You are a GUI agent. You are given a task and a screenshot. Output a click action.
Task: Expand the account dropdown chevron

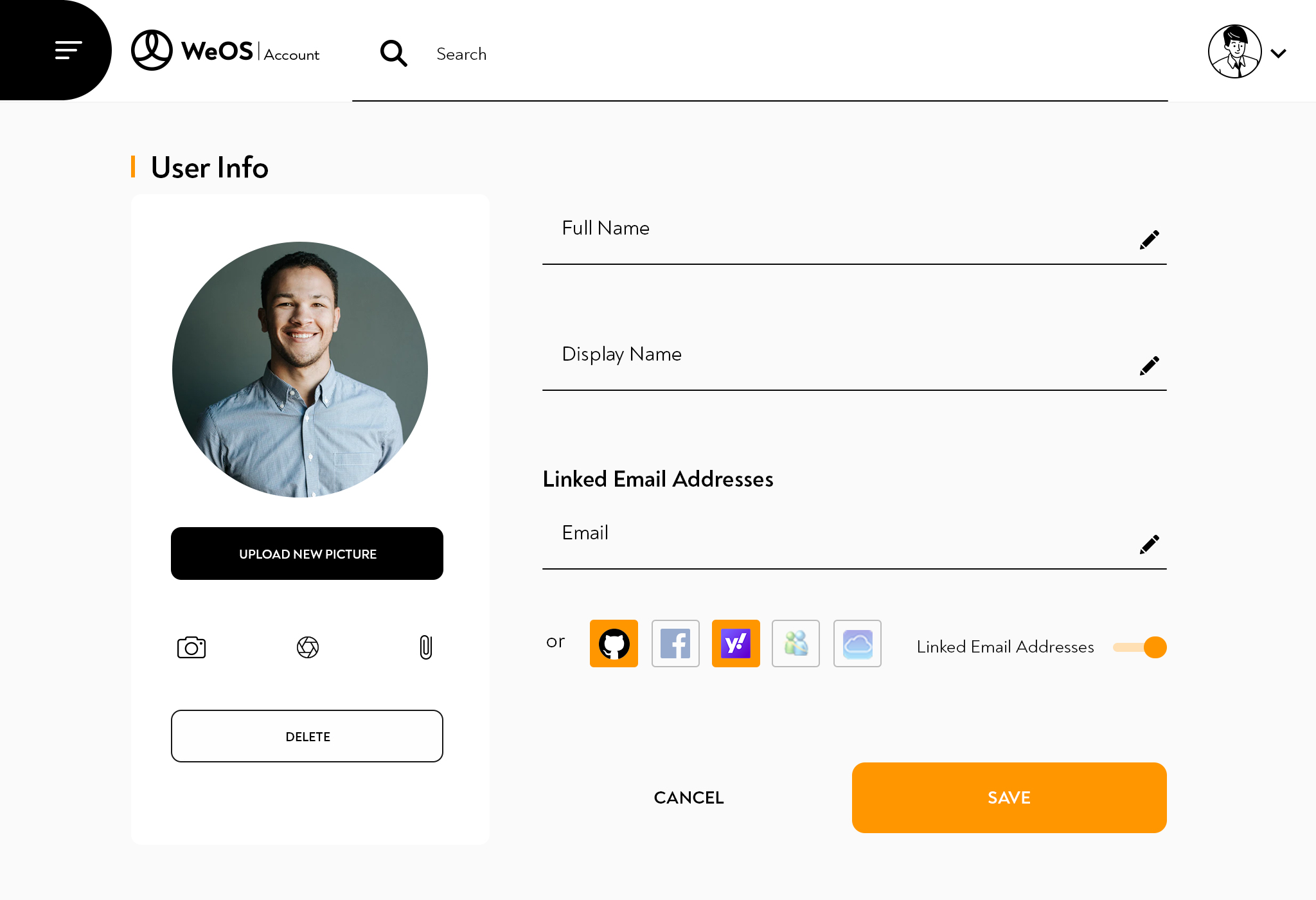coord(1279,53)
